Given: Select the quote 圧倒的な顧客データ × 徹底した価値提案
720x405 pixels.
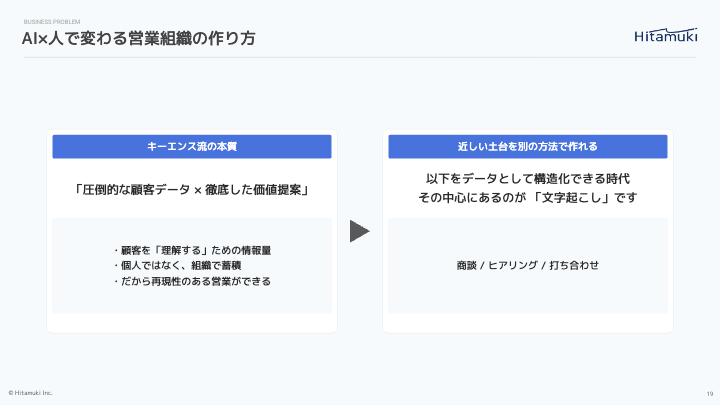Looking at the screenshot, I should (x=192, y=189).
